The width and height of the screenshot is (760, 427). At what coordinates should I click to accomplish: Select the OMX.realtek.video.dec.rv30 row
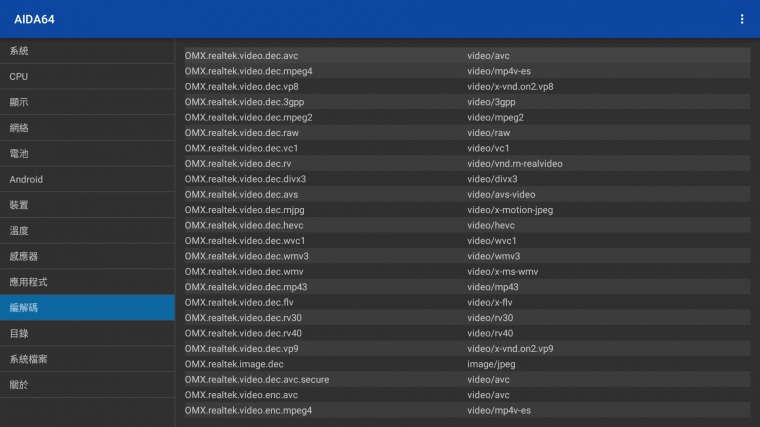[x=467, y=318]
